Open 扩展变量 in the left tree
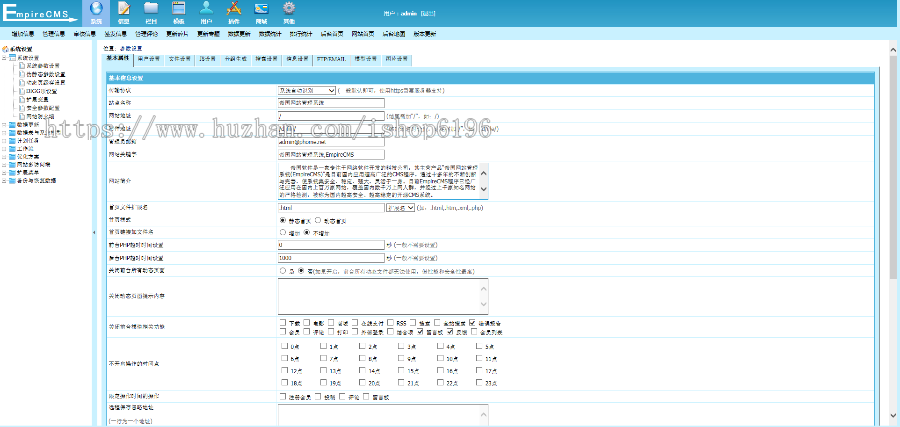This screenshot has width=900, height=427. [x=37, y=99]
